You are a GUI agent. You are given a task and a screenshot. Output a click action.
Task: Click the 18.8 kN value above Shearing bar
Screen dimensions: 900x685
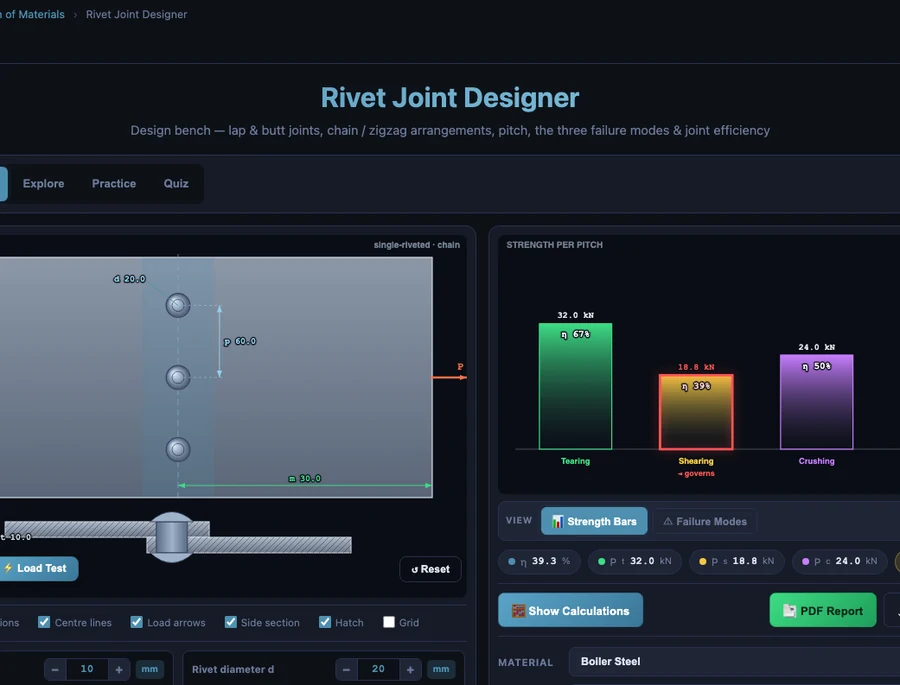[696, 367]
